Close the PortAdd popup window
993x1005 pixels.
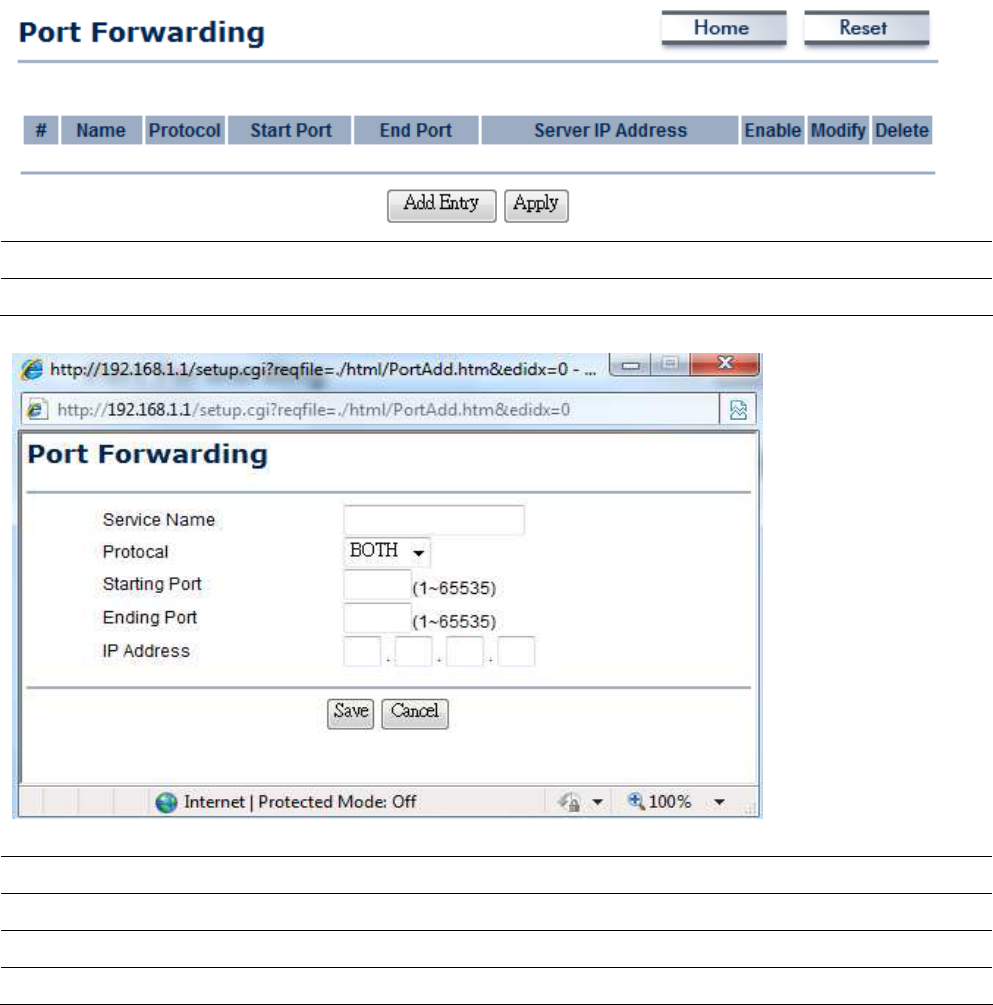[724, 364]
